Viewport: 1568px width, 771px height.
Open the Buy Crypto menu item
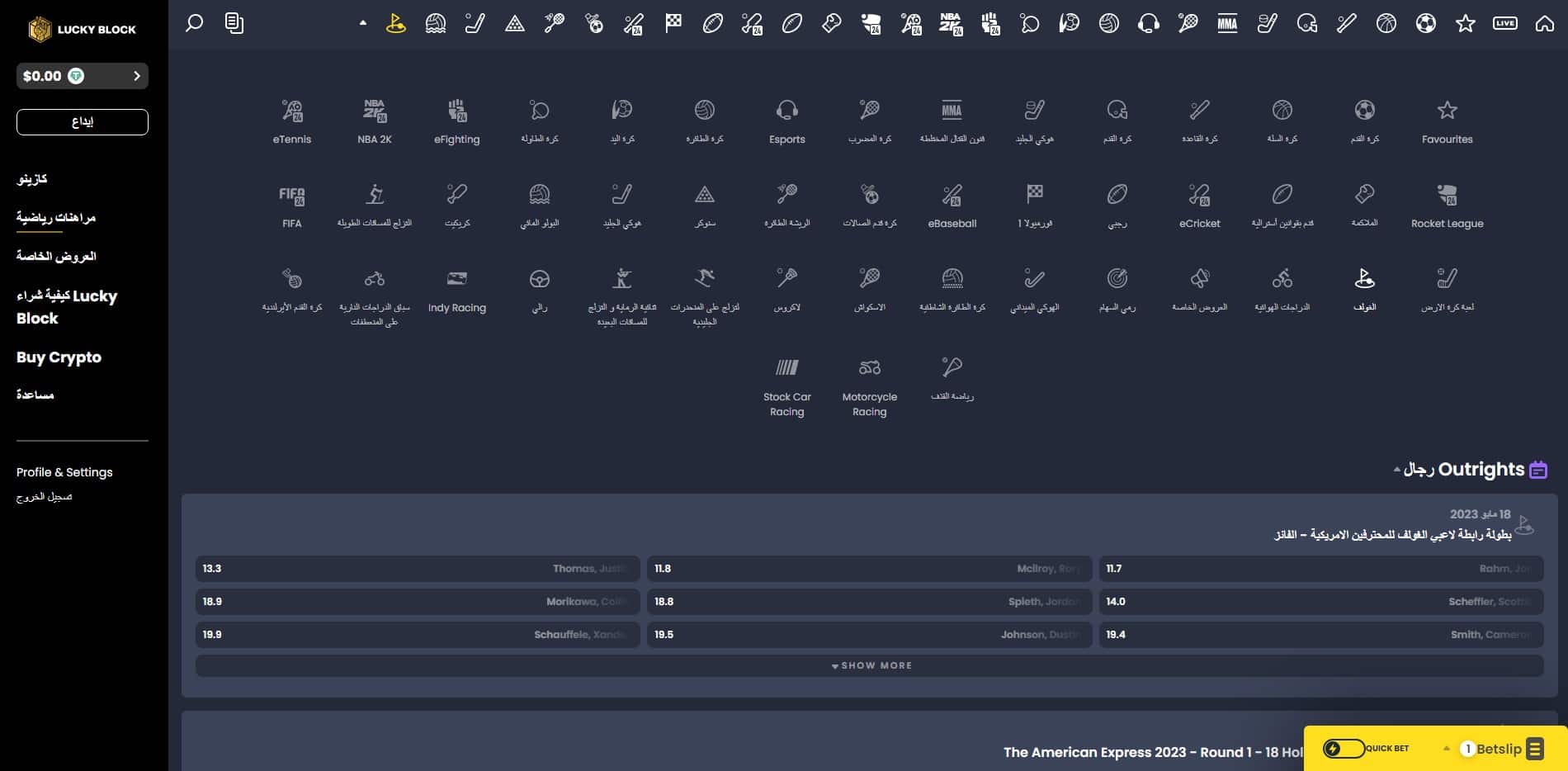[x=59, y=357]
